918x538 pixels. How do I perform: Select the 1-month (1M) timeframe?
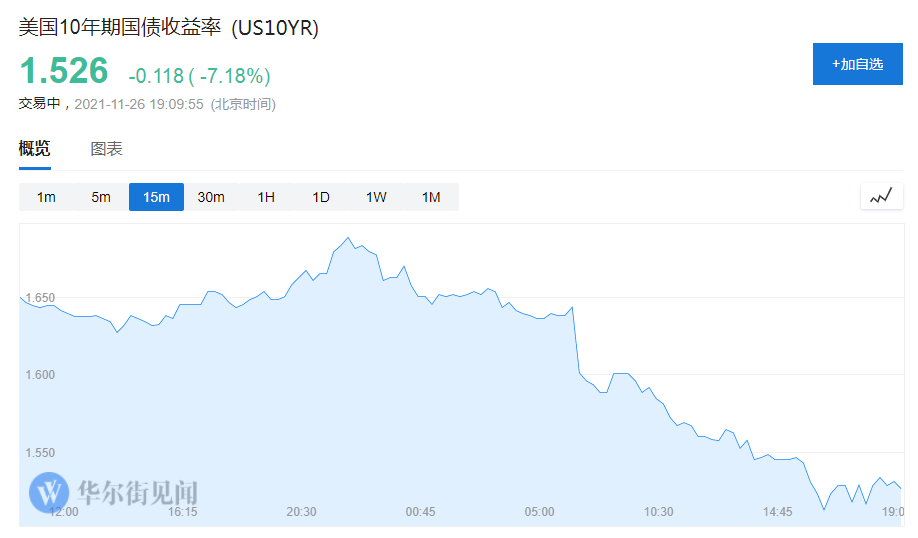(431, 197)
